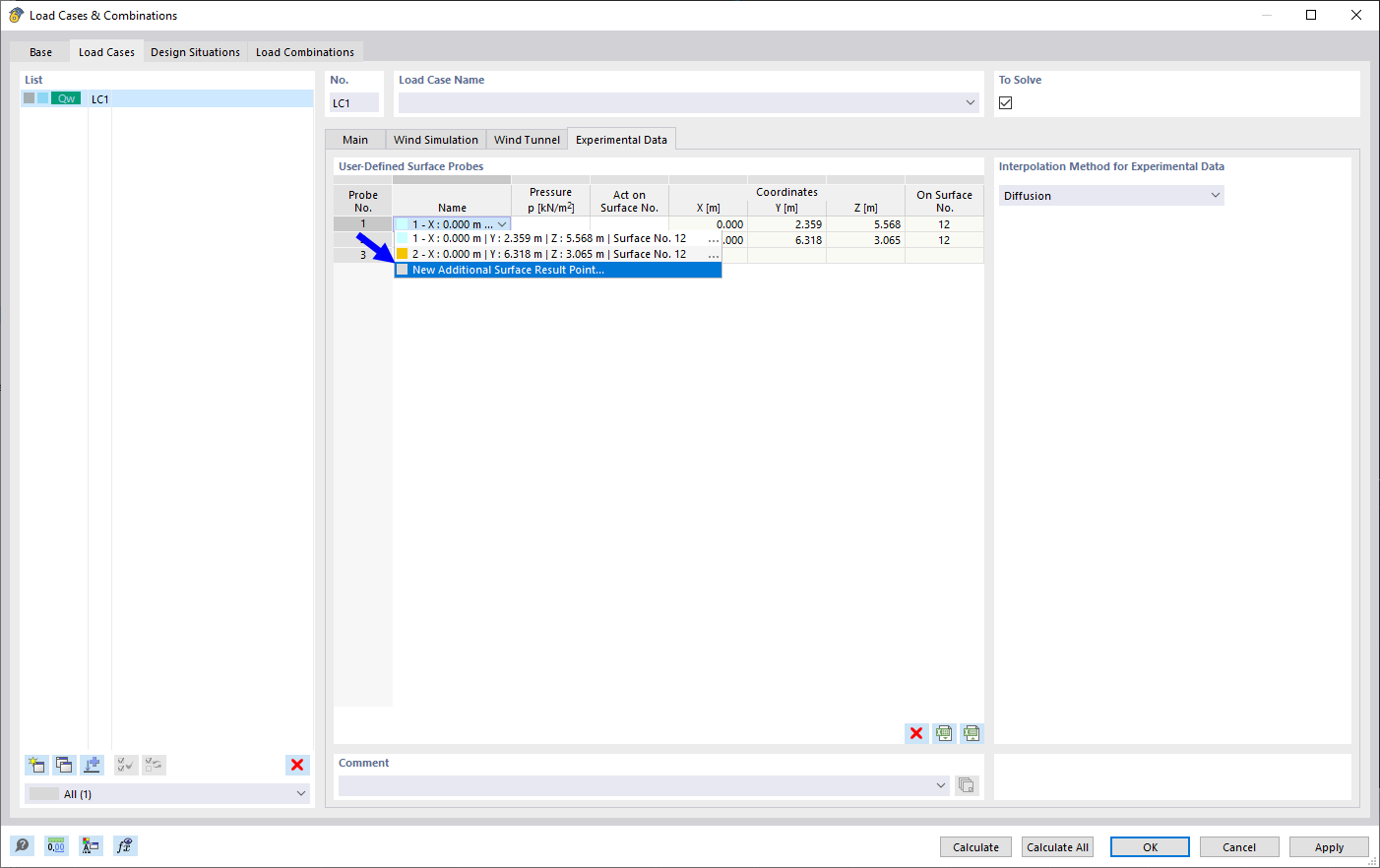
Task: Open the Diffusion interpolation method dropdown
Action: pos(1216,196)
